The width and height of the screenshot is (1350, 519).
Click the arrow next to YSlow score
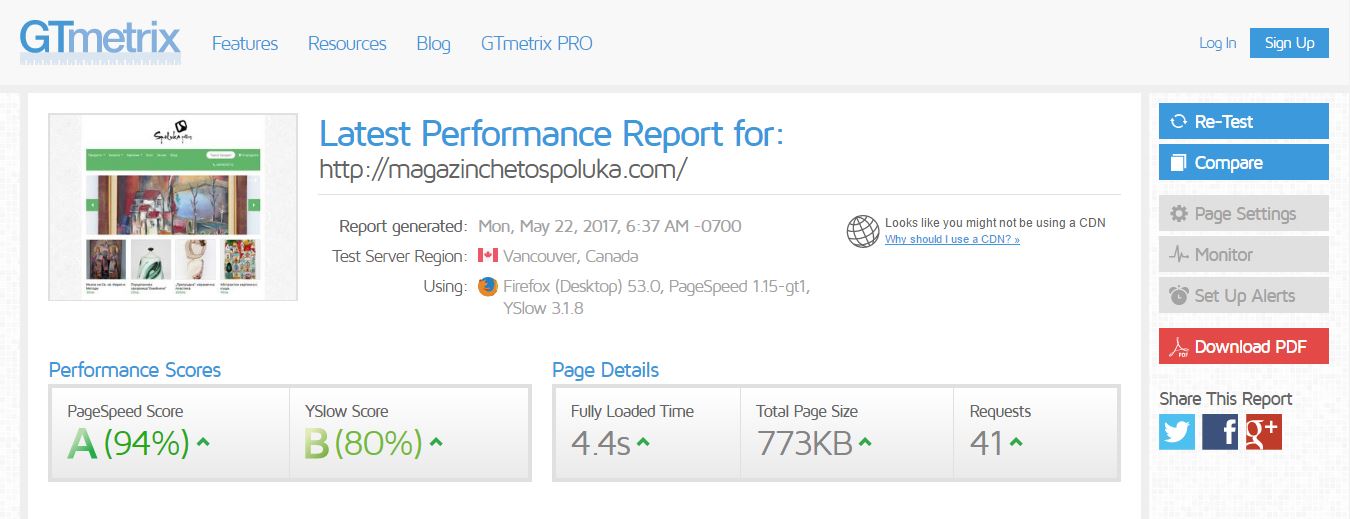[x=436, y=442]
